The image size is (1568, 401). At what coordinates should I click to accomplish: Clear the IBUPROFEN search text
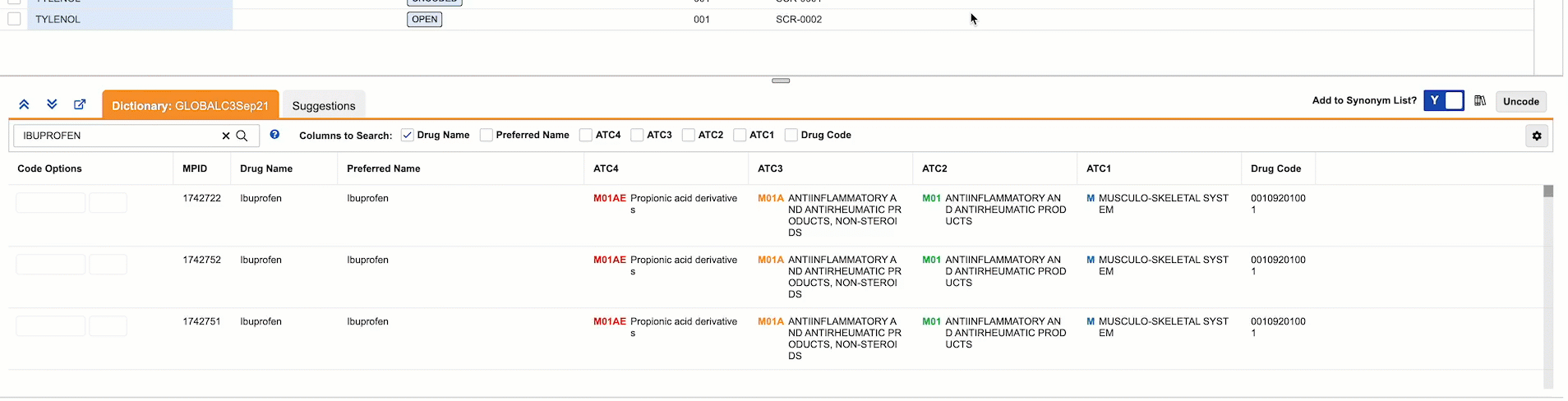coord(226,136)
